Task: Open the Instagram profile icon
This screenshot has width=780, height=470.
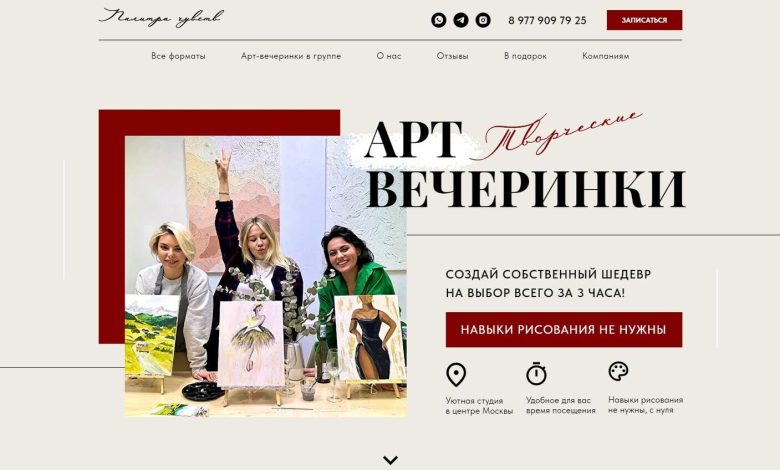Action: click(483, 20)
